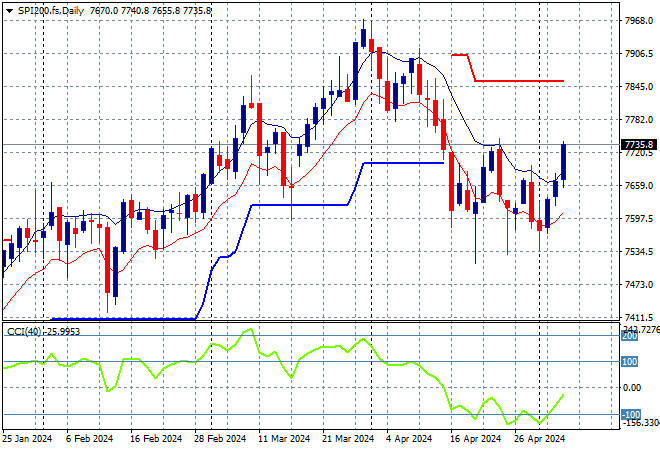Image resolution: width=660 pixels, height=450 pixels.
Task: Select the red horizontal resistance line
Action: point(518,80)
